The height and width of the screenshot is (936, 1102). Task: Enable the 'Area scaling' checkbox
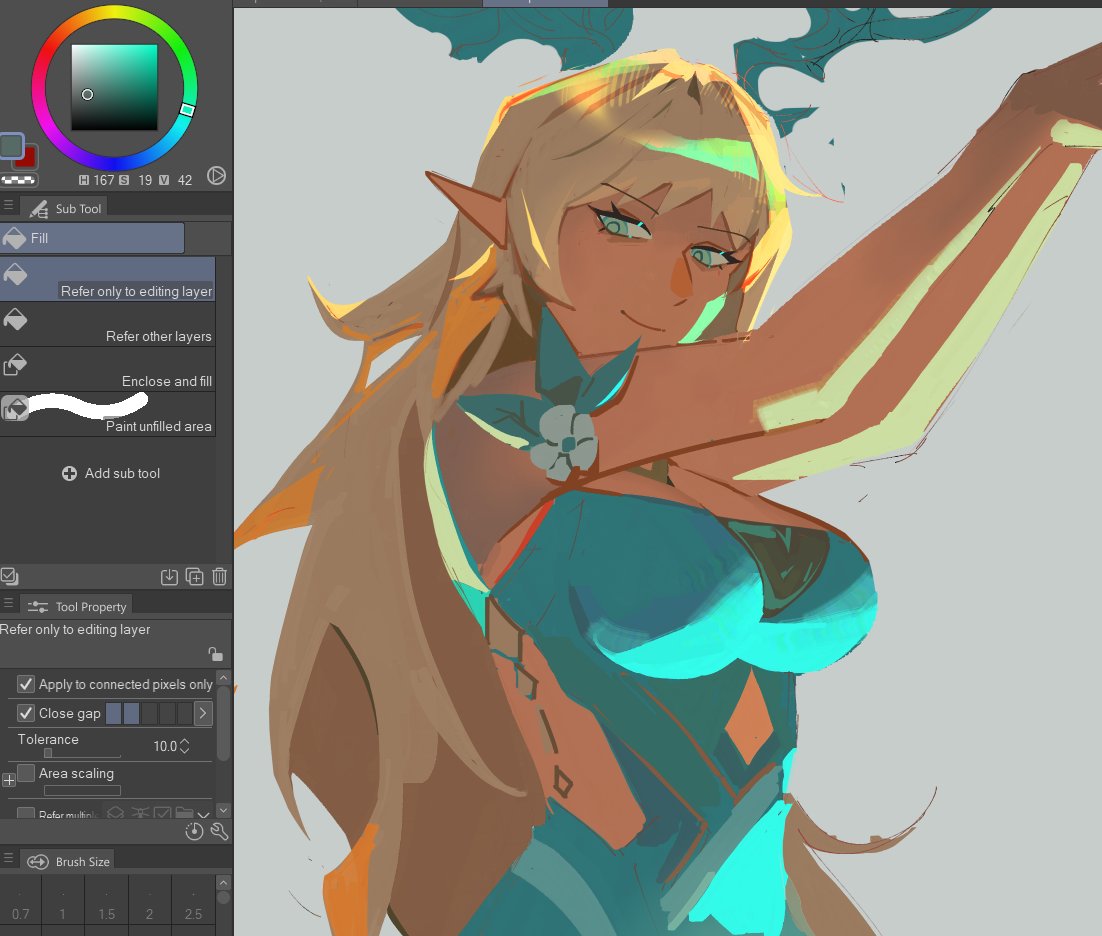(x=26, y=773)
